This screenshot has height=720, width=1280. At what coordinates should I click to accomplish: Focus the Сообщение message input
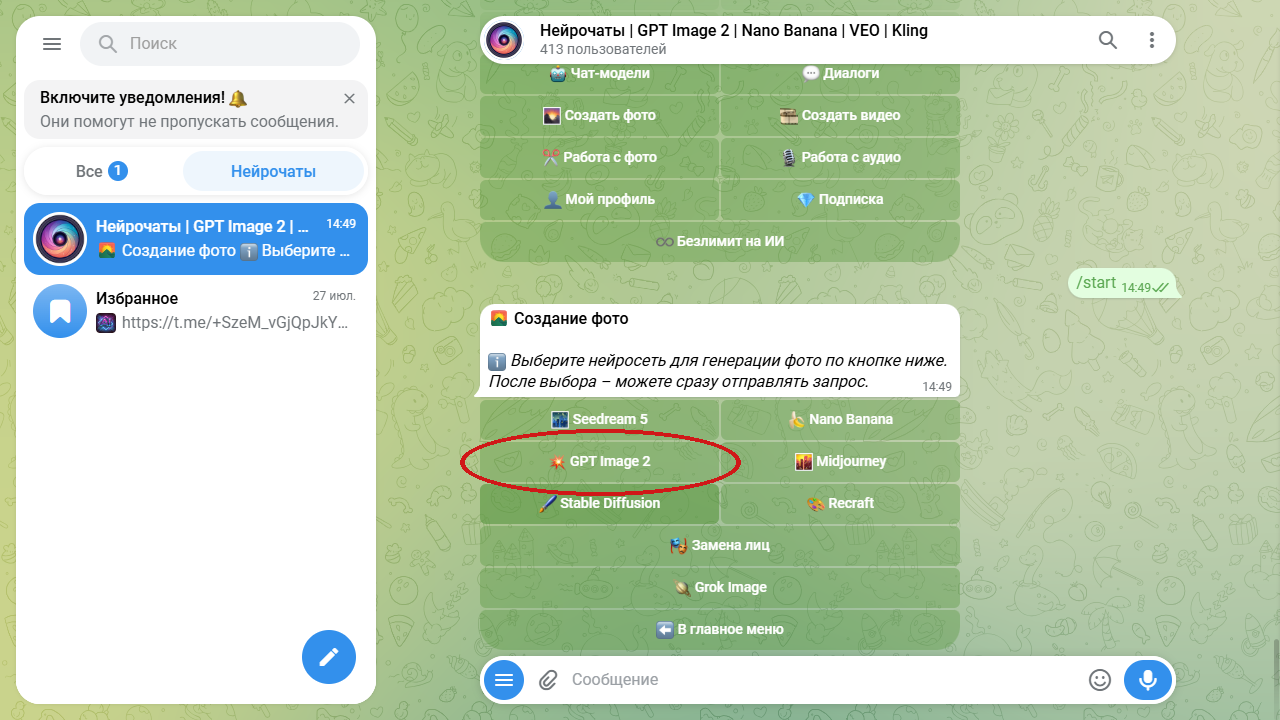click(x=820, y=680)
